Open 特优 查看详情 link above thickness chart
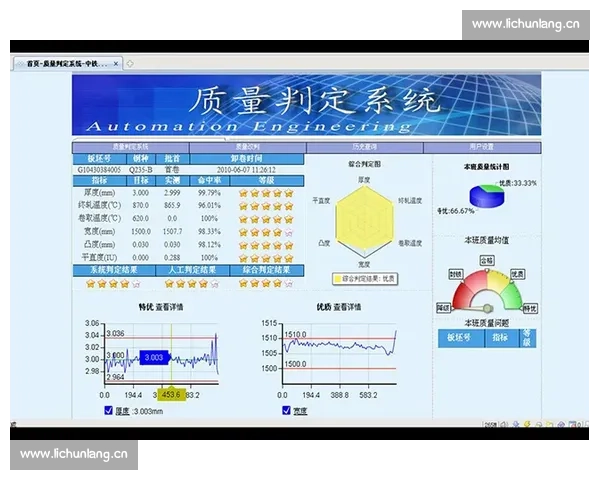 [x=161, y=307]
